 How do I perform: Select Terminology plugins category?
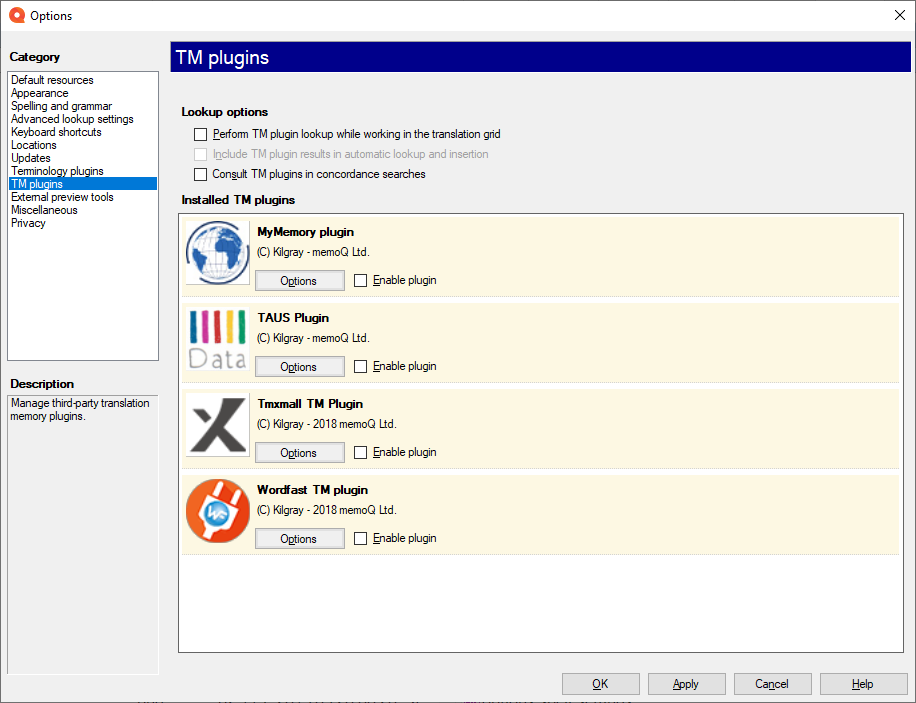(x=57, y=171)
